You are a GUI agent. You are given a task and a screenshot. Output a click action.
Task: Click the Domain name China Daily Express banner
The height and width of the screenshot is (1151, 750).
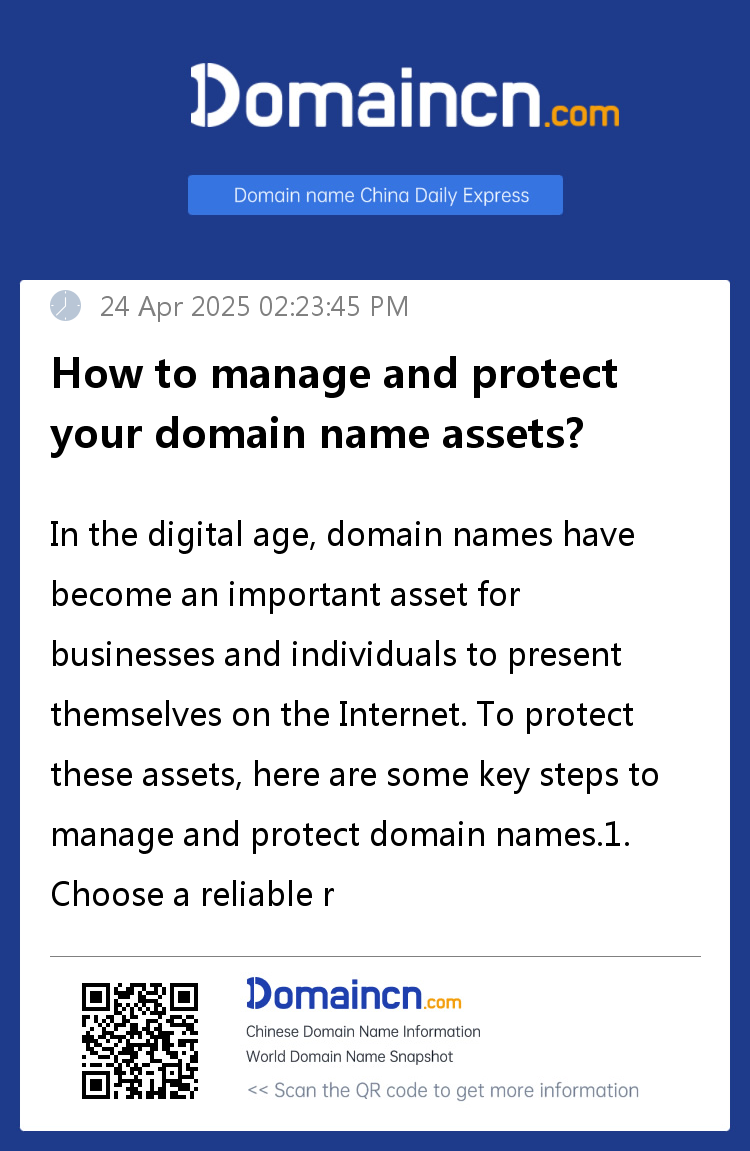pyautogui.click(x=375, y=195)
